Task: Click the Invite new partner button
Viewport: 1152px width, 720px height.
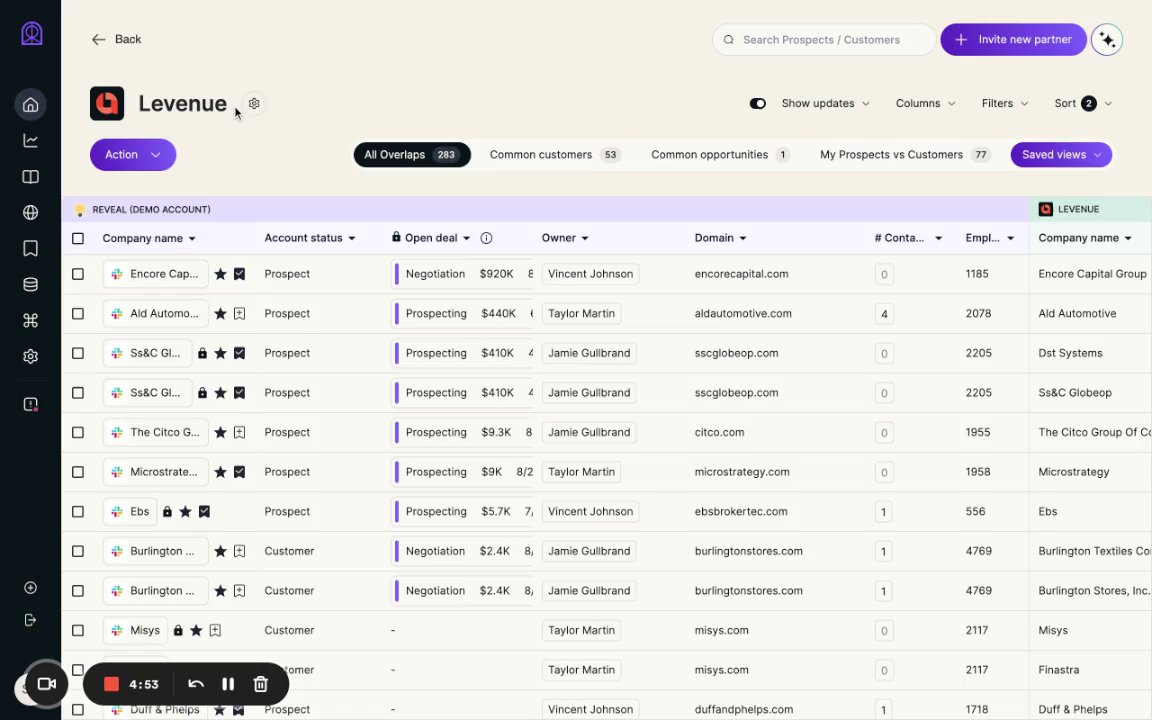Action: pos(1013,40)
